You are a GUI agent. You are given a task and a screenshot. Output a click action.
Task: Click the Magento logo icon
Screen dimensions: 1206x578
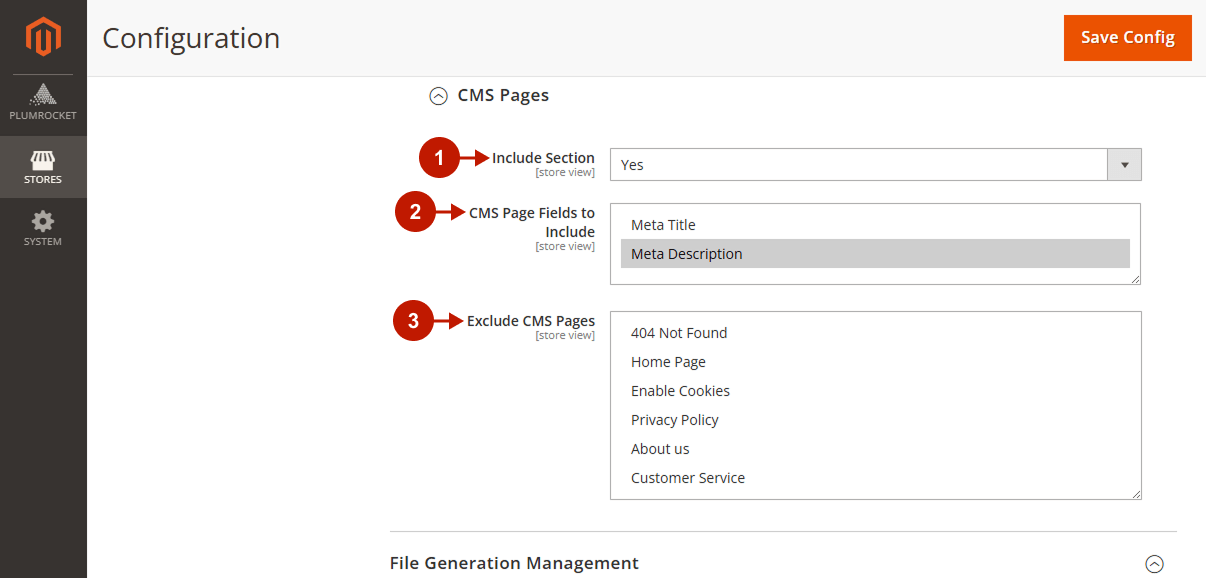click(x=43, y=38)
